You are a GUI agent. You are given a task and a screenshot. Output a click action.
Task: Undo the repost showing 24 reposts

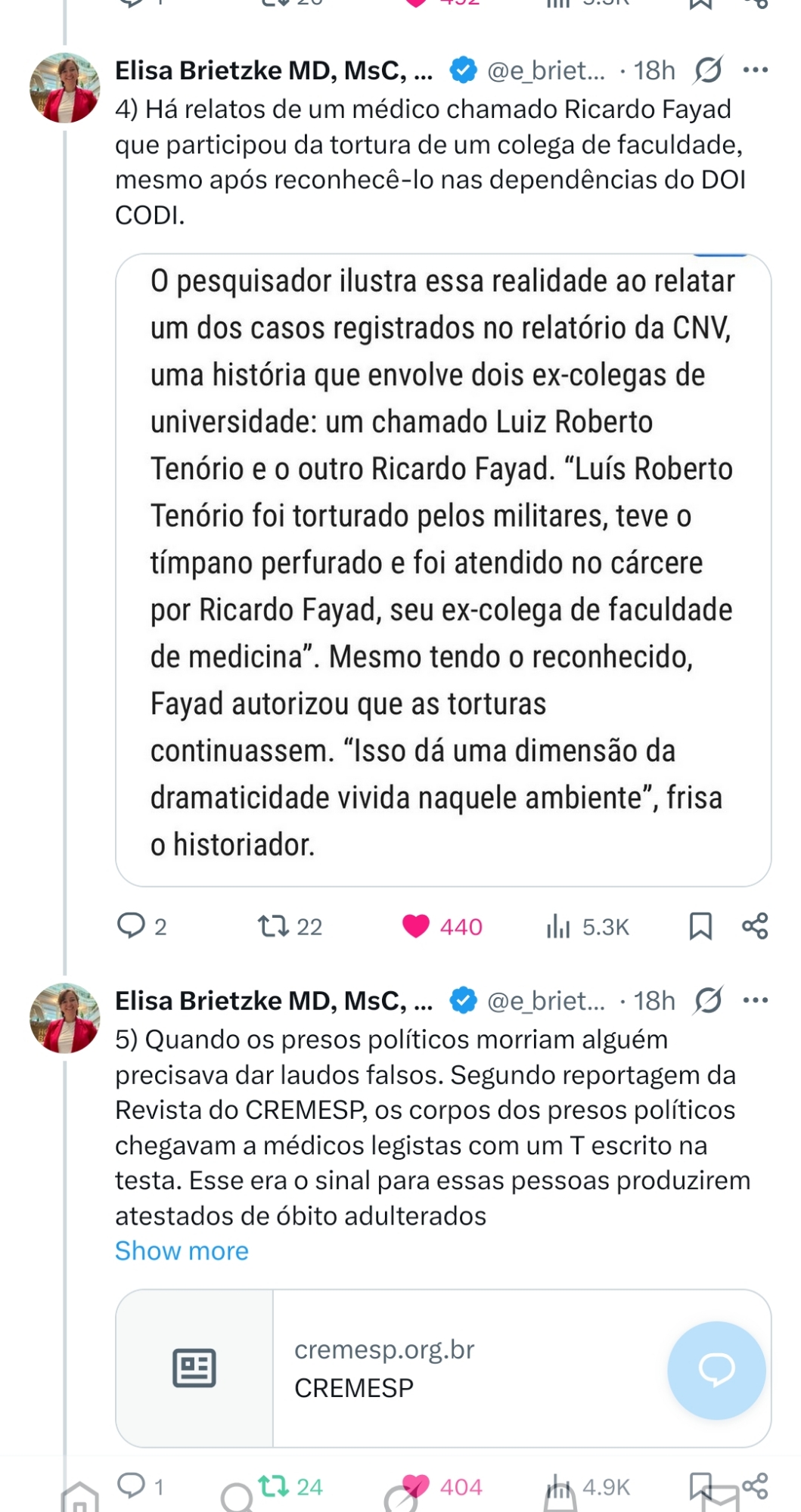(x=273, y=1486)
